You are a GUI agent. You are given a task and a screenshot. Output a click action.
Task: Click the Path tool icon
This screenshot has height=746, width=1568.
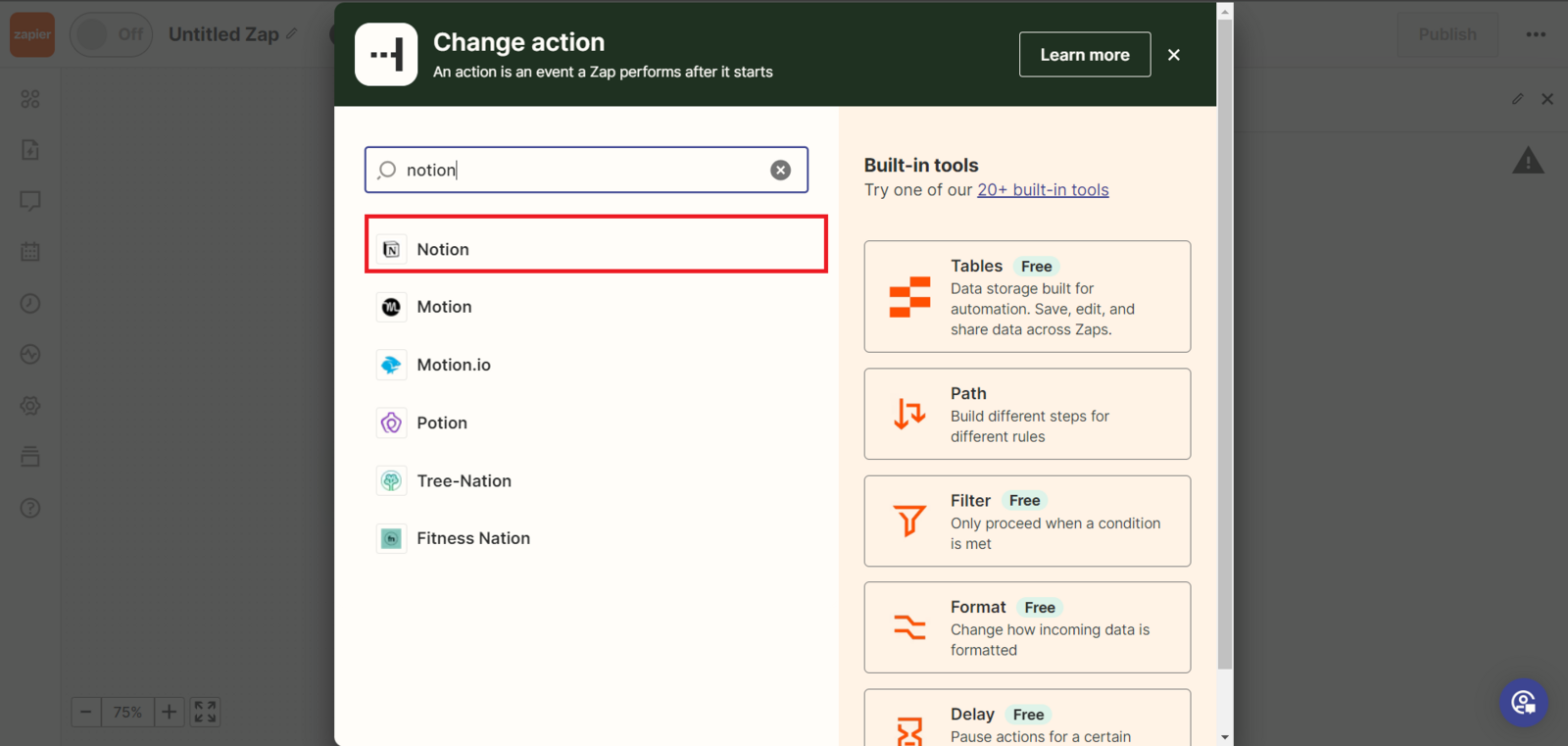[x=908, y=414]
